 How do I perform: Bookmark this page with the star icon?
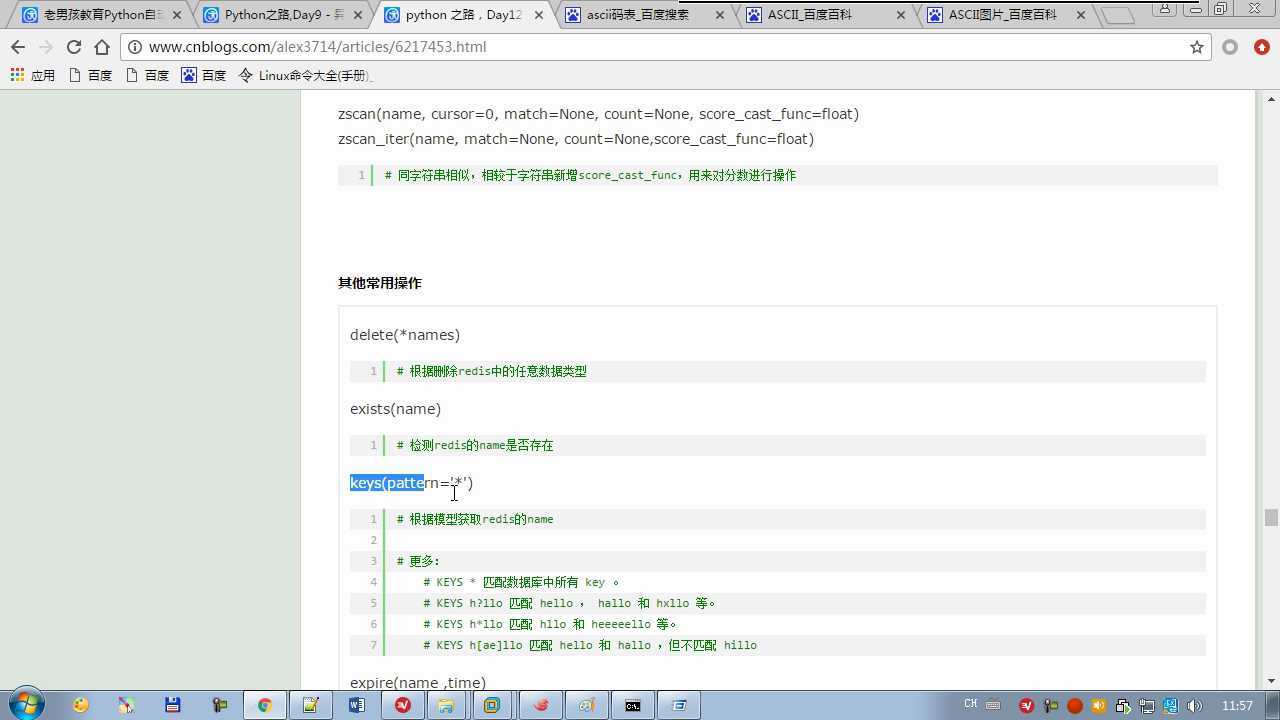1196,47
